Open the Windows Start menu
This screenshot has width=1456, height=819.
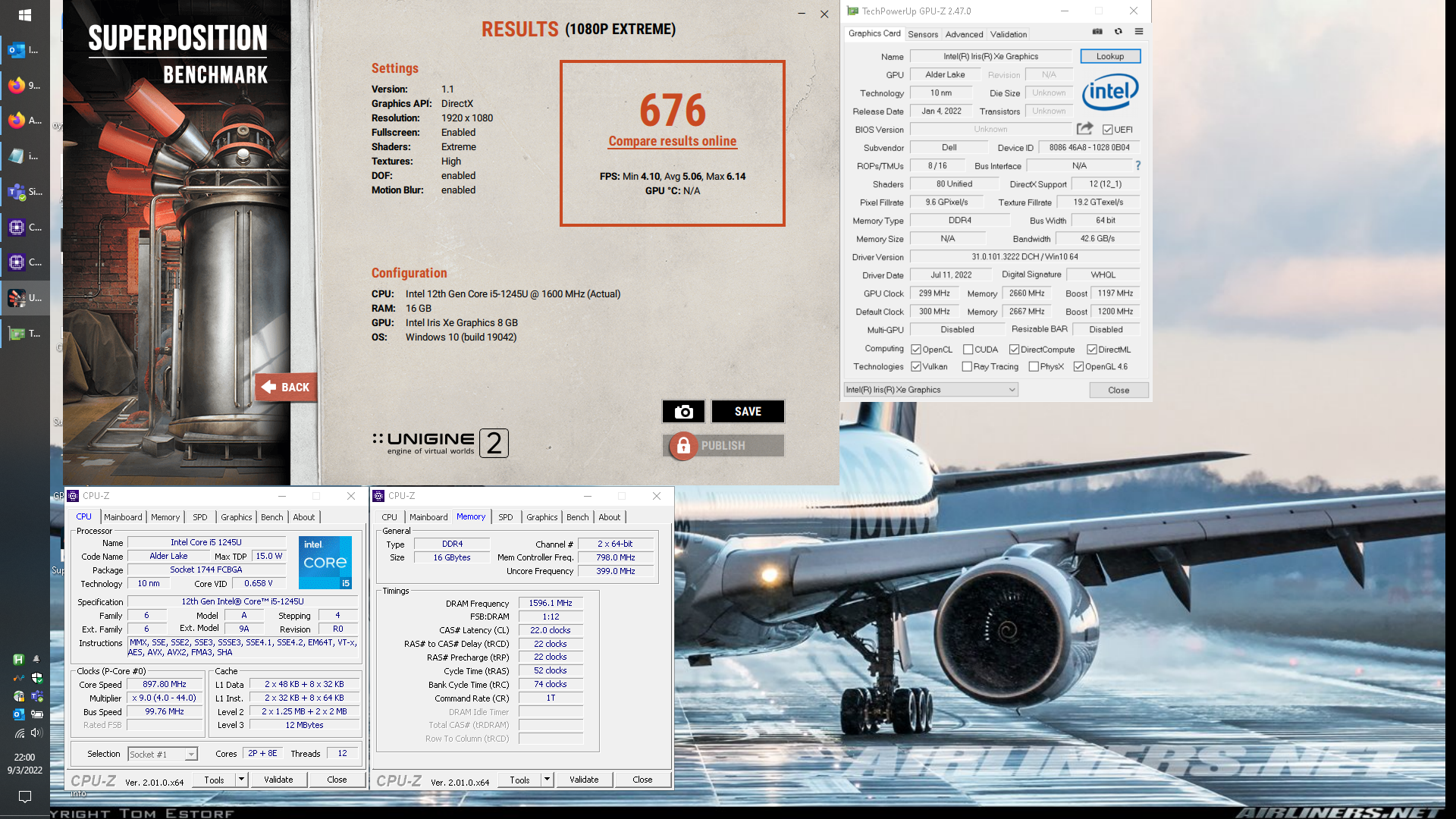pyautogui.click(x=24, y=14)
